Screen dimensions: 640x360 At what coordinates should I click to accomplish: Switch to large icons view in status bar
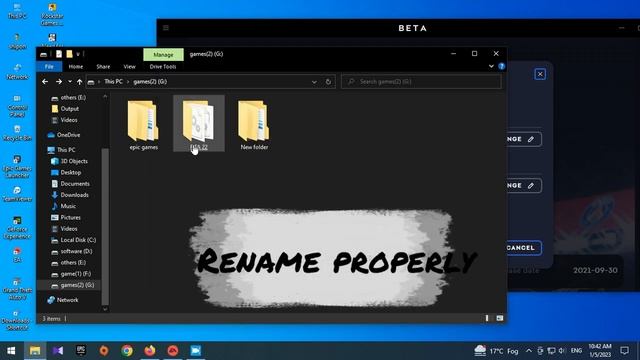500,318
